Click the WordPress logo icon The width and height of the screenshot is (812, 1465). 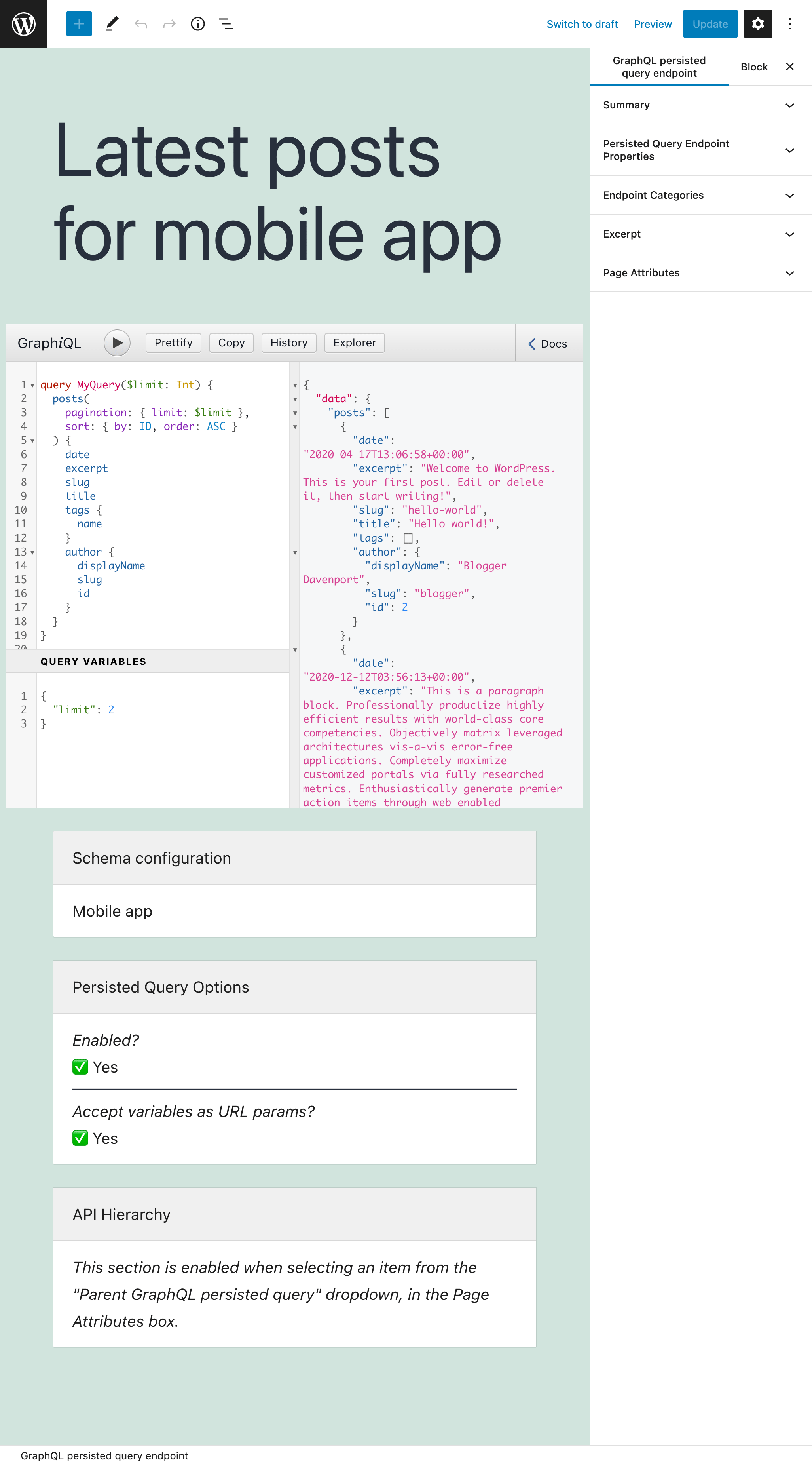[x=24, y=23]
